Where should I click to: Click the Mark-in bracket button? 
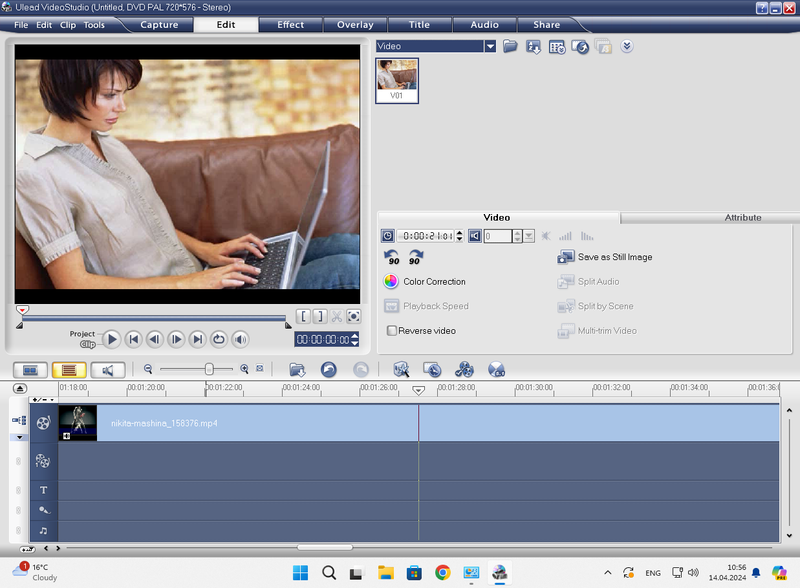[303, 316]
